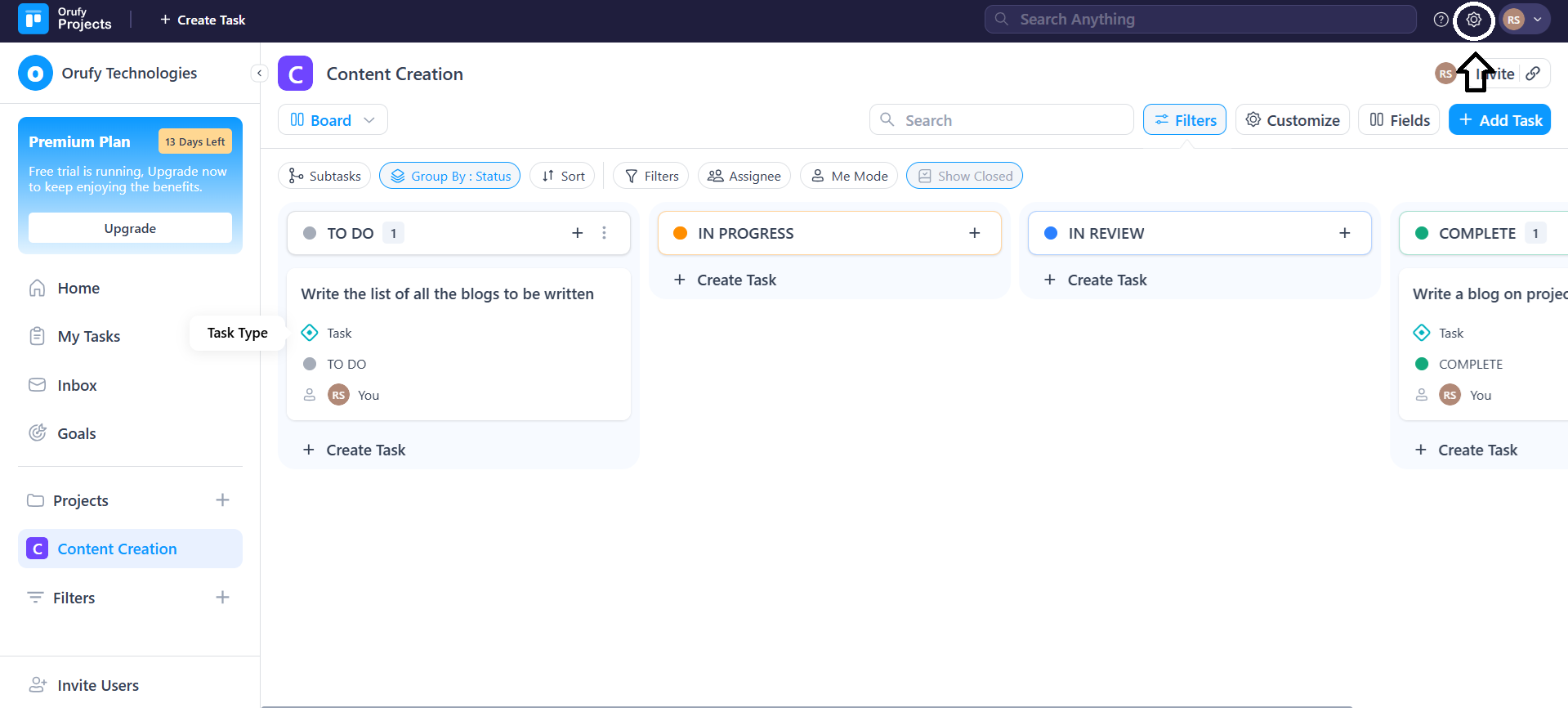Click the help question mark icon
The image size is (1568, 708).
coord(1441,20)
